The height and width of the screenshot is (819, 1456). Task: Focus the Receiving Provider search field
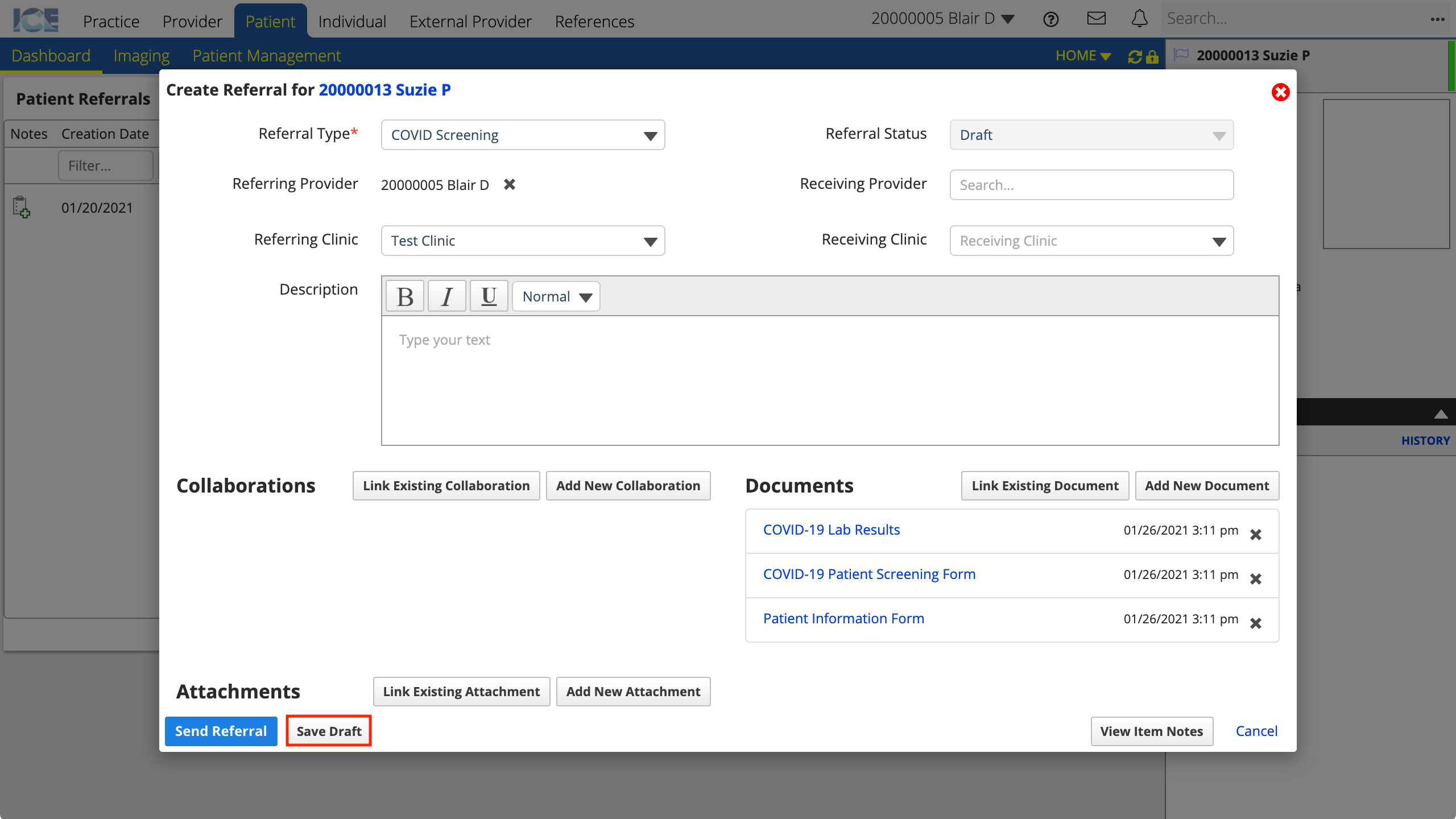click(1091, 185)
